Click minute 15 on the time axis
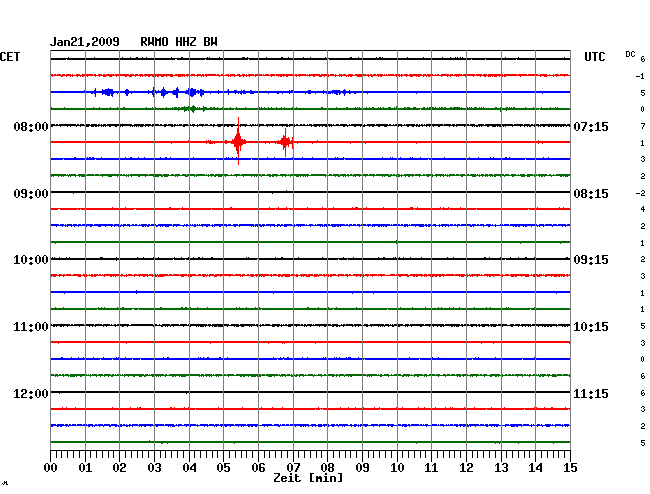The height and width of the screenshot is (494, 650). [570, 468]
